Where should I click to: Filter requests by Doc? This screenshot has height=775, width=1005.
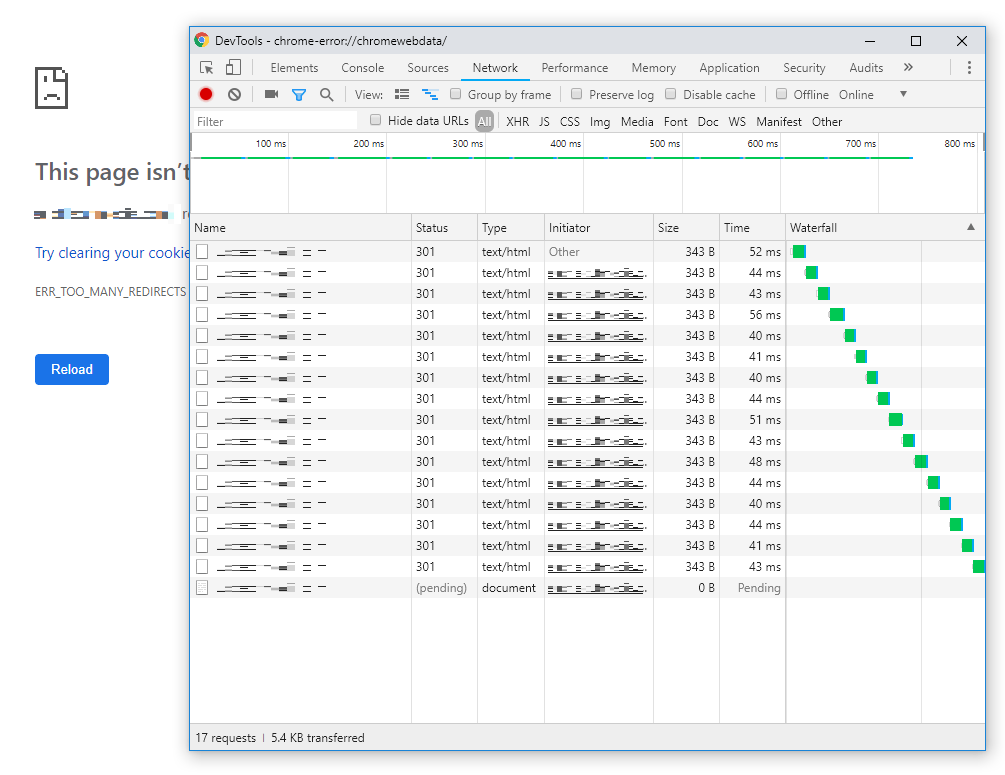pos(708,122)
